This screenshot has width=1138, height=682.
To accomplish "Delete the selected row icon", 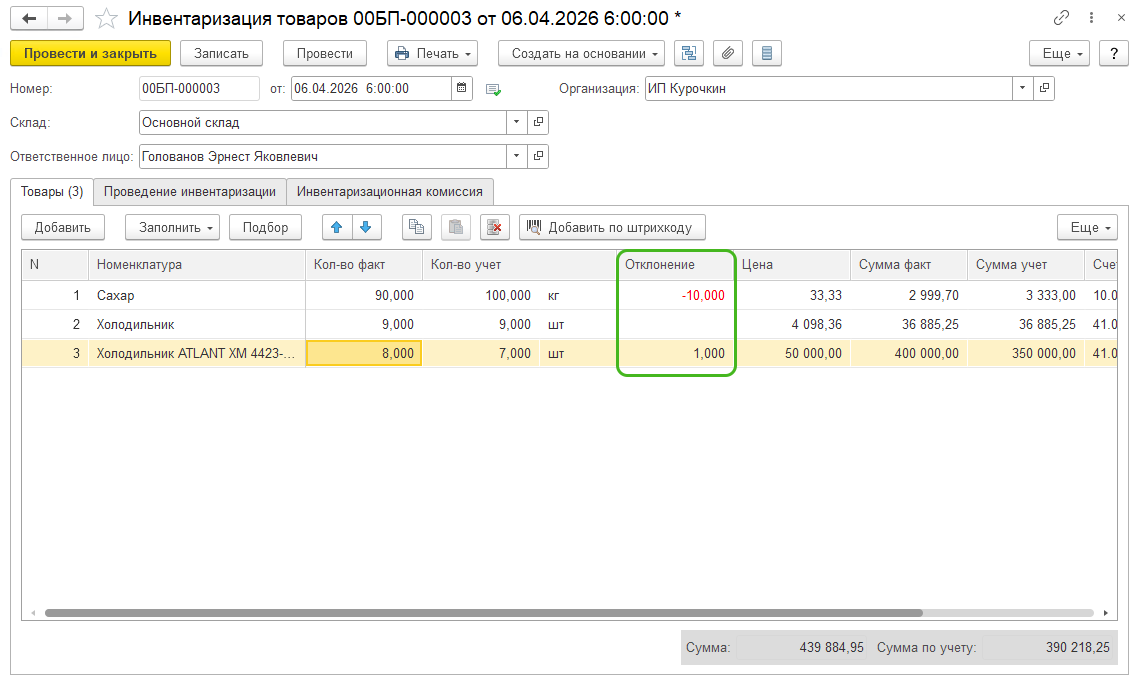I will click(x=494, y=227).
